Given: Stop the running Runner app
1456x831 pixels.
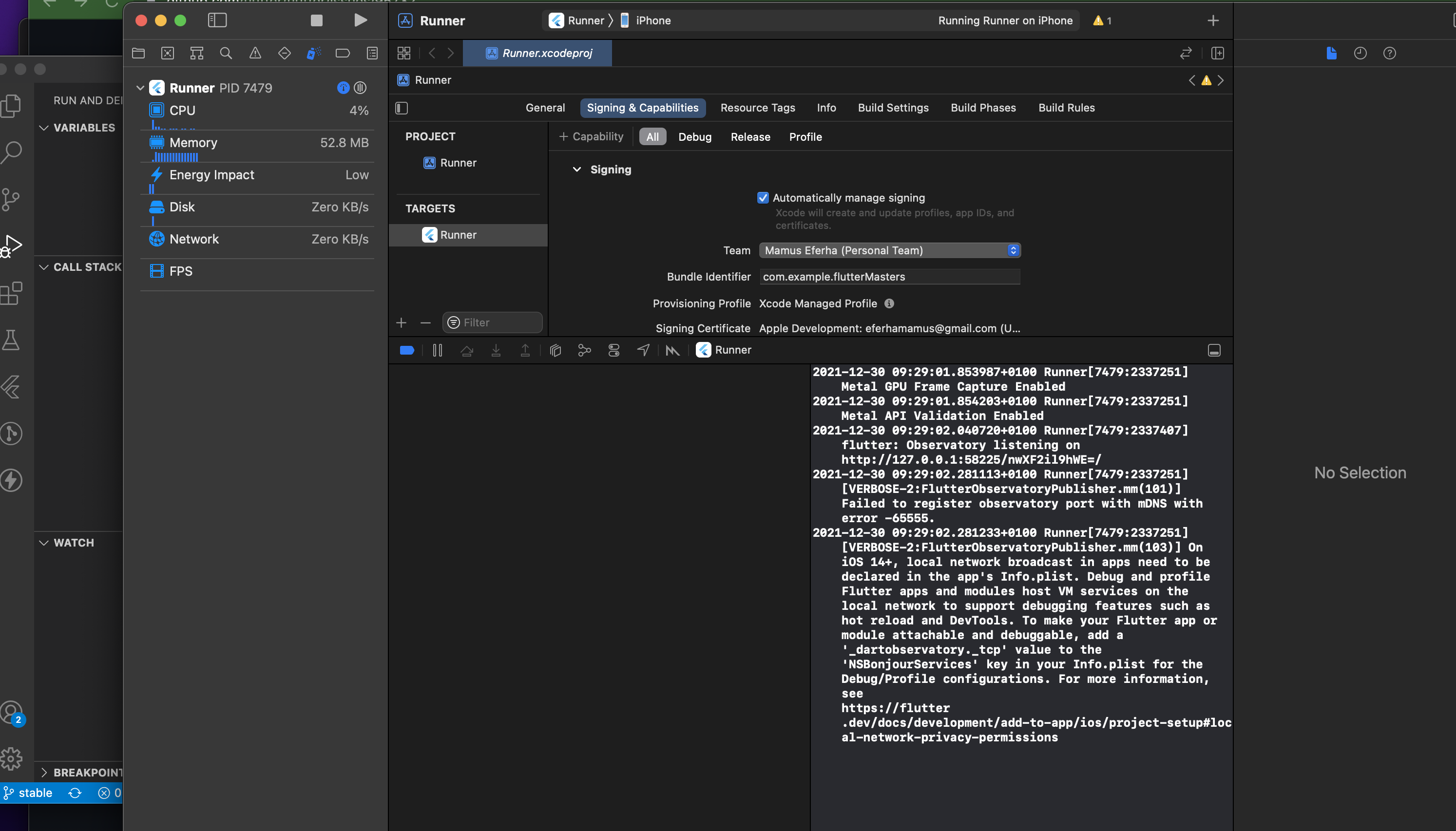Looking at the screenshot, I should point(316,20).
